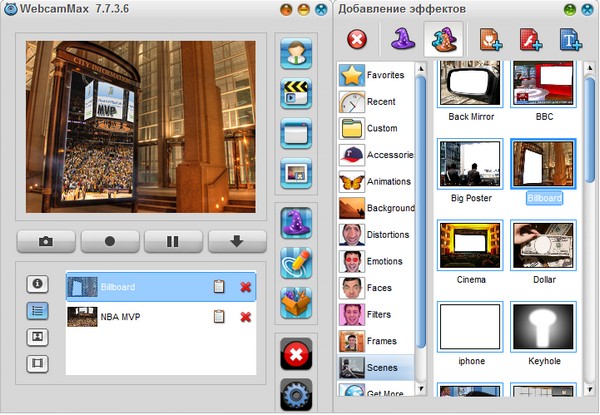The height and width of the screenshot is (415, 600).
Task: Start recording with the record button
Action: 110,242
